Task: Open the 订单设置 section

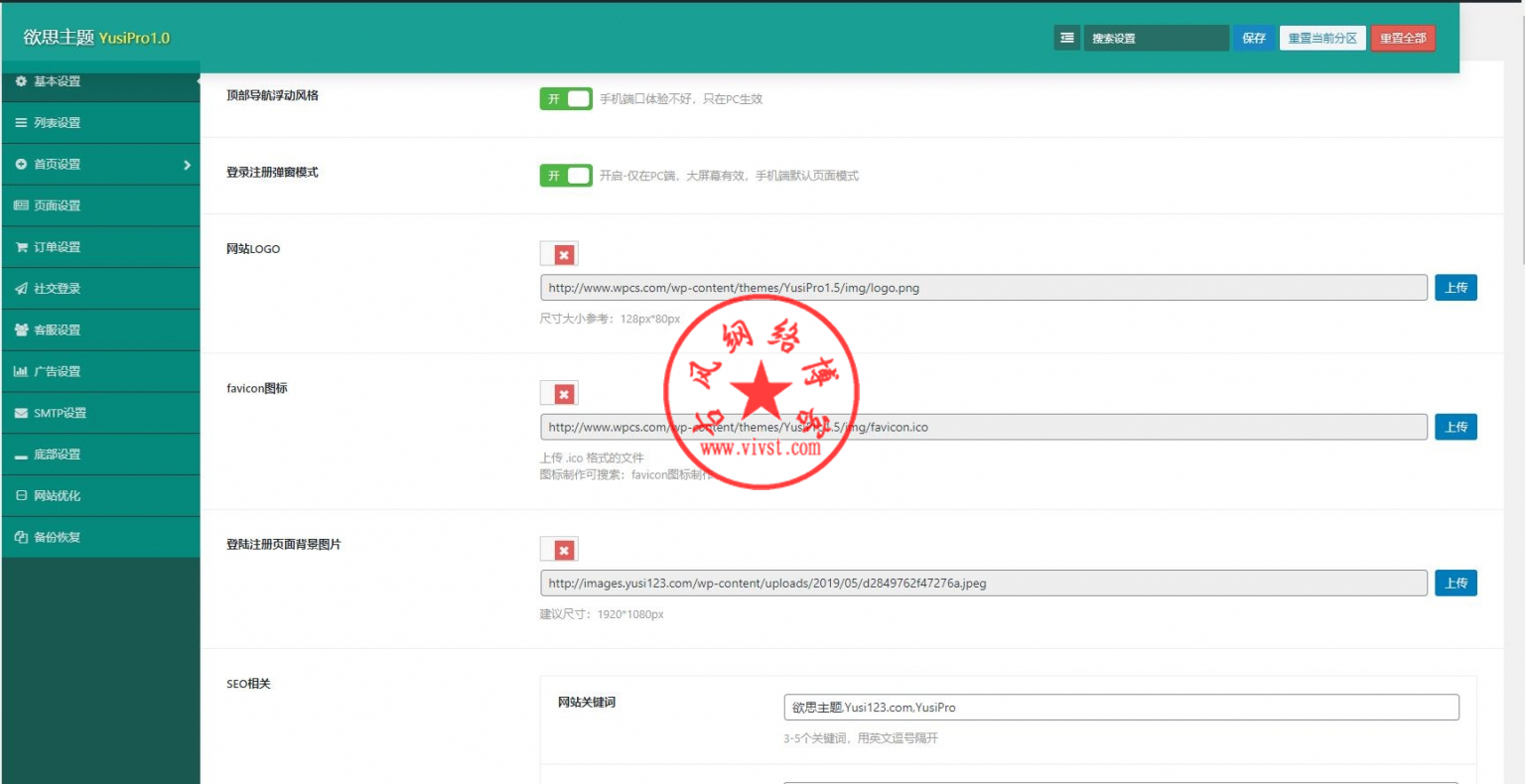Action: [100, 247]
